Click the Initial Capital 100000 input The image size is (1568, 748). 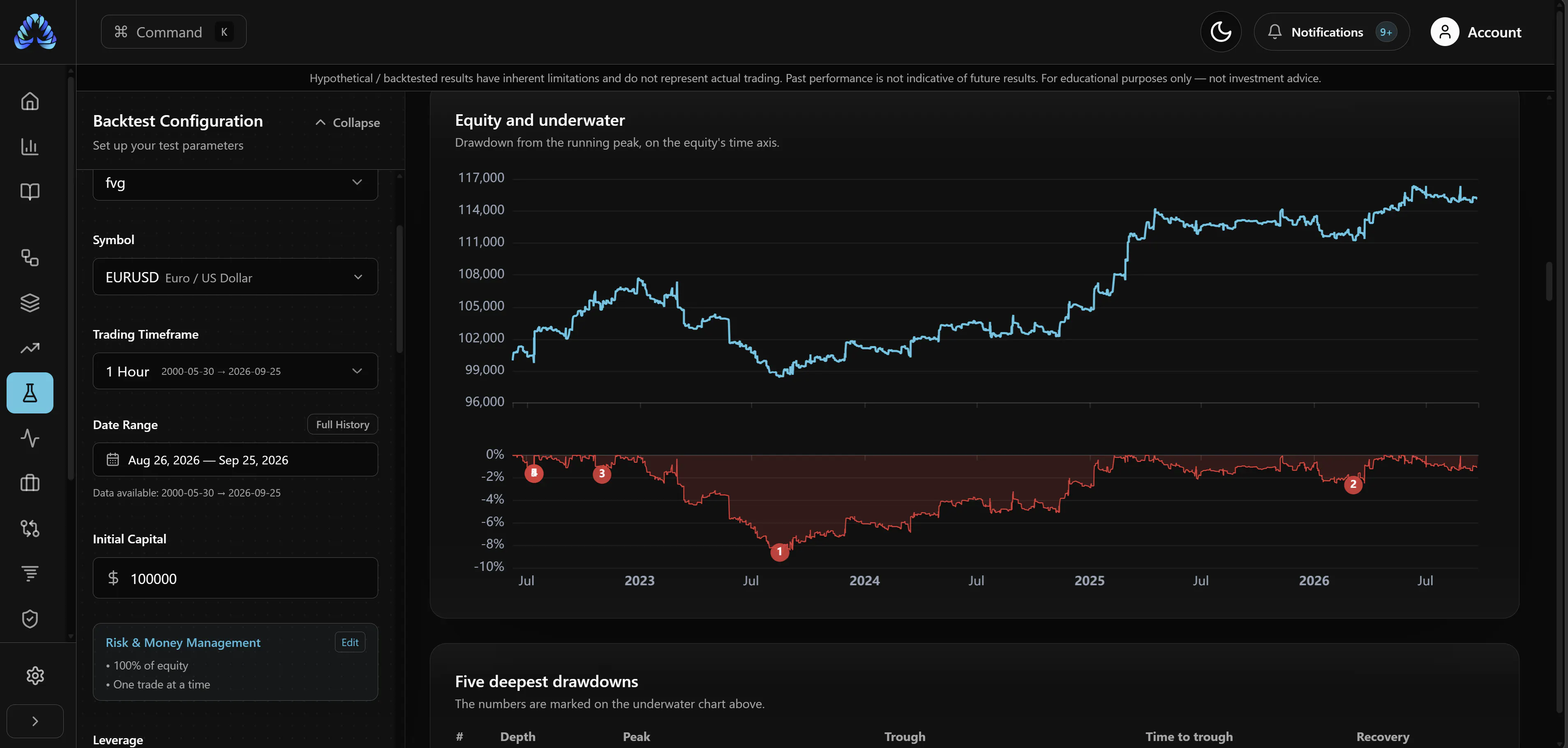235,578
